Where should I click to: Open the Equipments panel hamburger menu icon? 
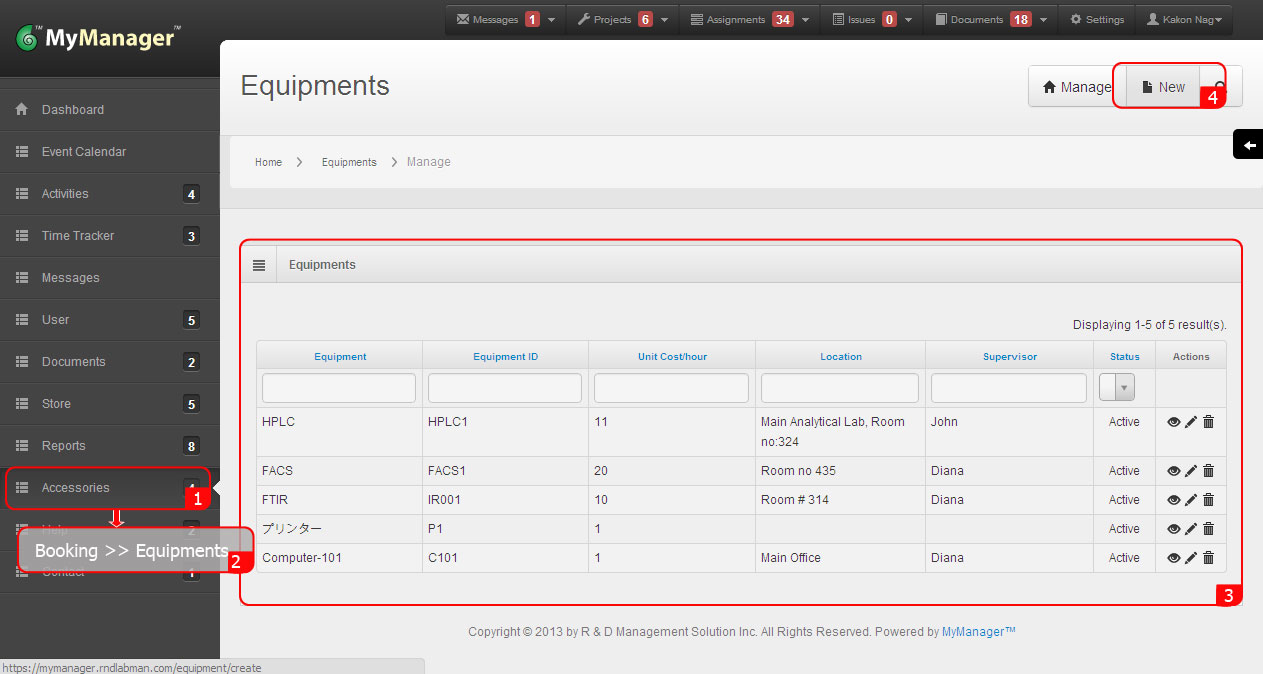point(258,263)
